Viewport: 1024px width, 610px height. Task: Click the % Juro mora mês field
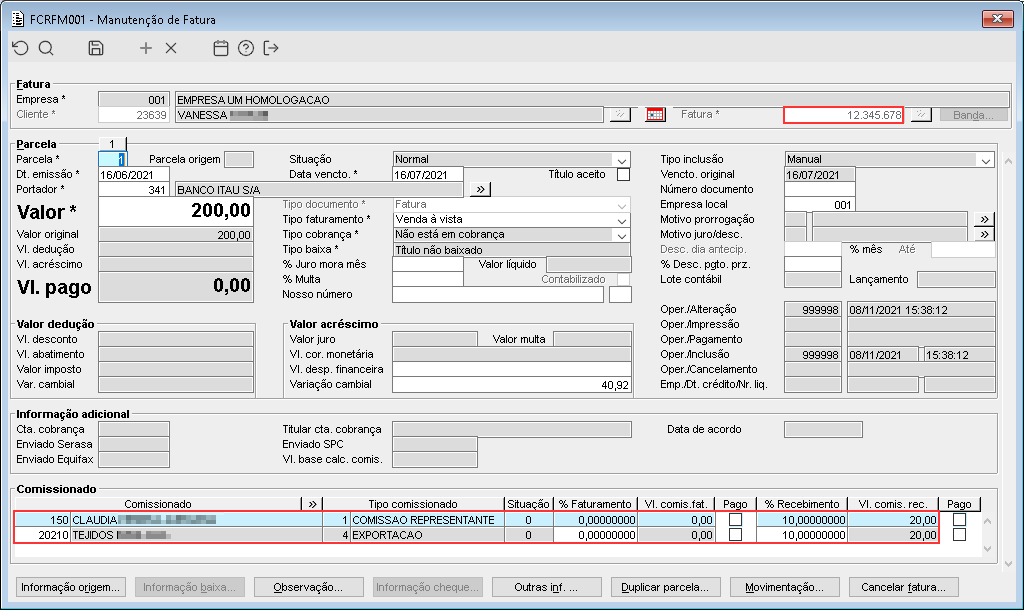pyautogui.click(x=428, y=265)
